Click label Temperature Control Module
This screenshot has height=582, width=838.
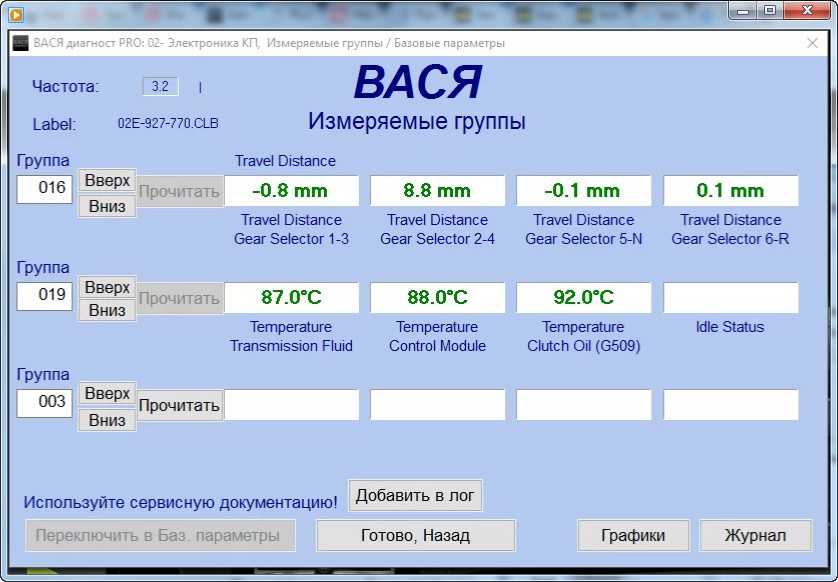point(437,336)
